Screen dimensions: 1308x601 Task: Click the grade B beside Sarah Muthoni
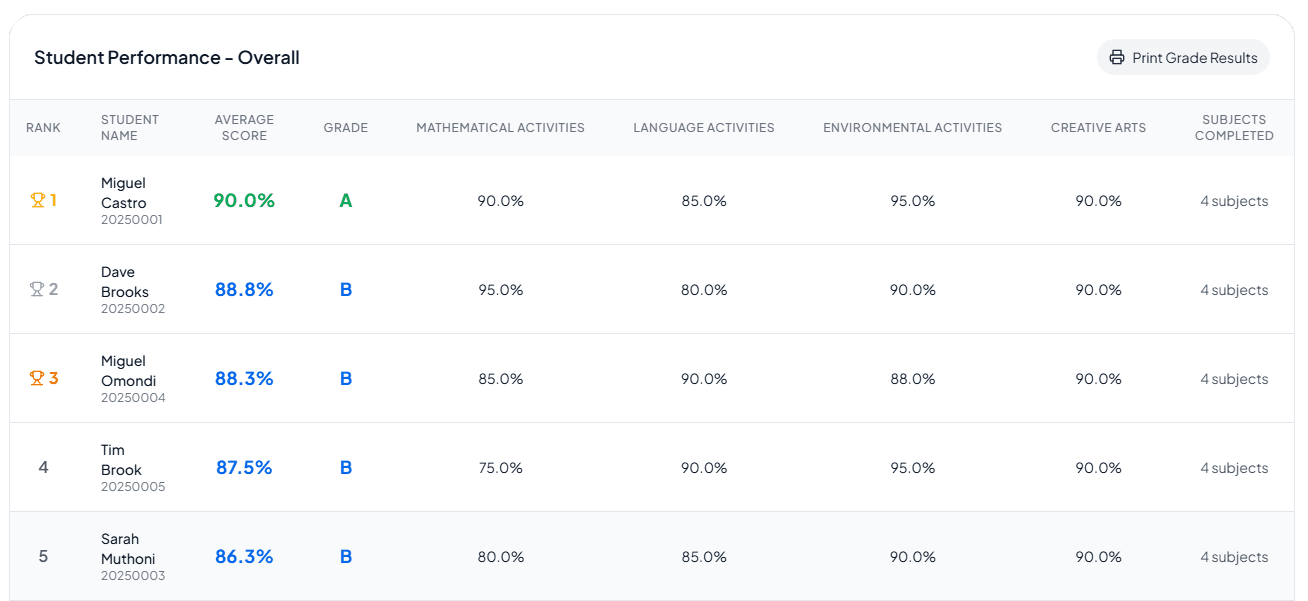pos(346,556)
